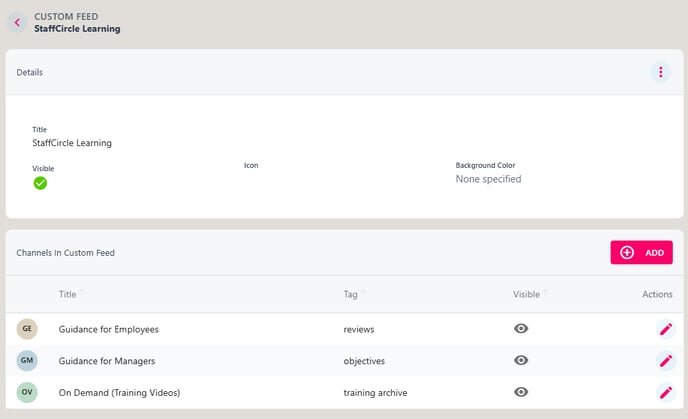Select the 'Guidance for Managers' row title
Viewport: 688px width, 419px height.
click(x=107, y=361)
